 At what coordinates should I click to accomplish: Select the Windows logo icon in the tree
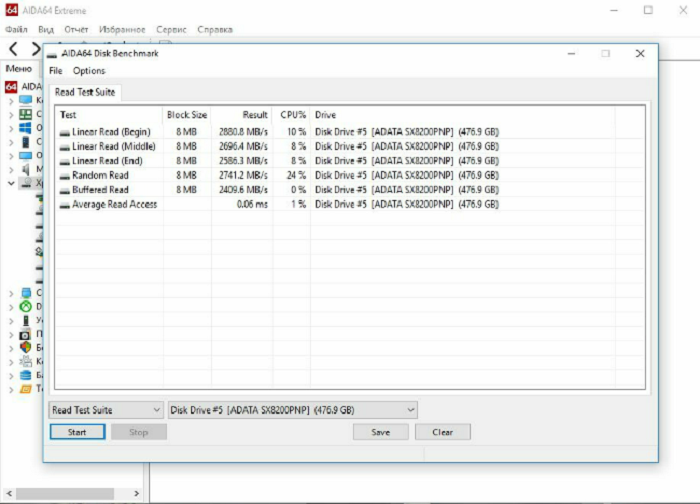(x=25, y=128)
